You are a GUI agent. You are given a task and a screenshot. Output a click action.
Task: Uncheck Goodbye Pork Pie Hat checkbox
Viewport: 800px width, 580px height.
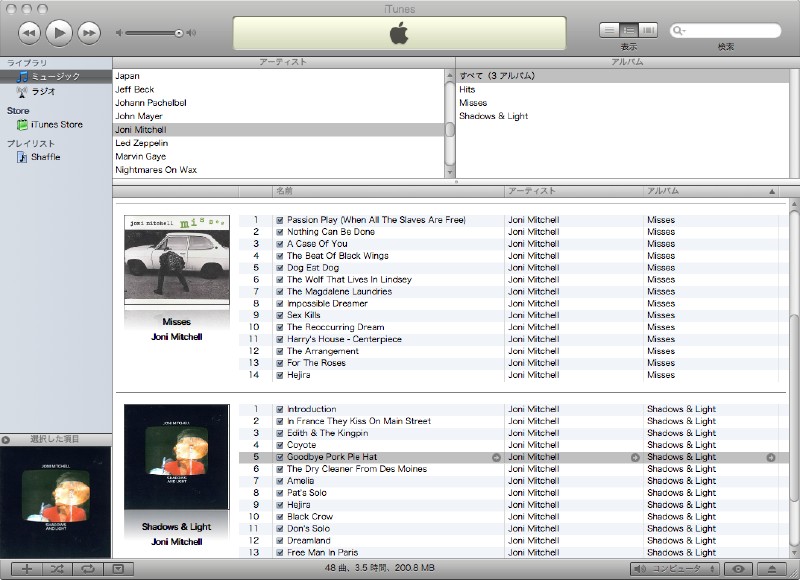tap(280, 458)
